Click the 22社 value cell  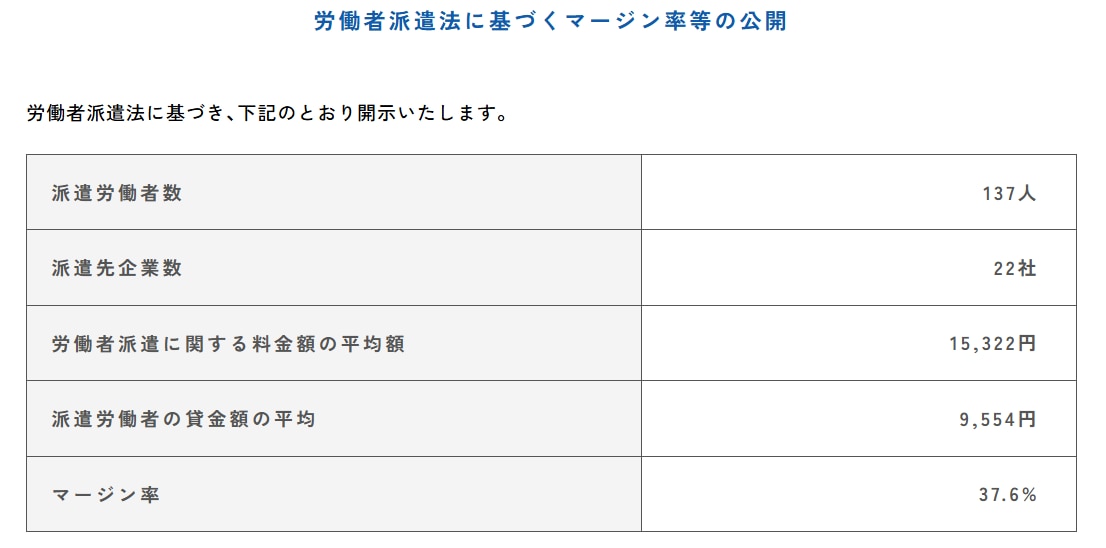(1014, 268)
